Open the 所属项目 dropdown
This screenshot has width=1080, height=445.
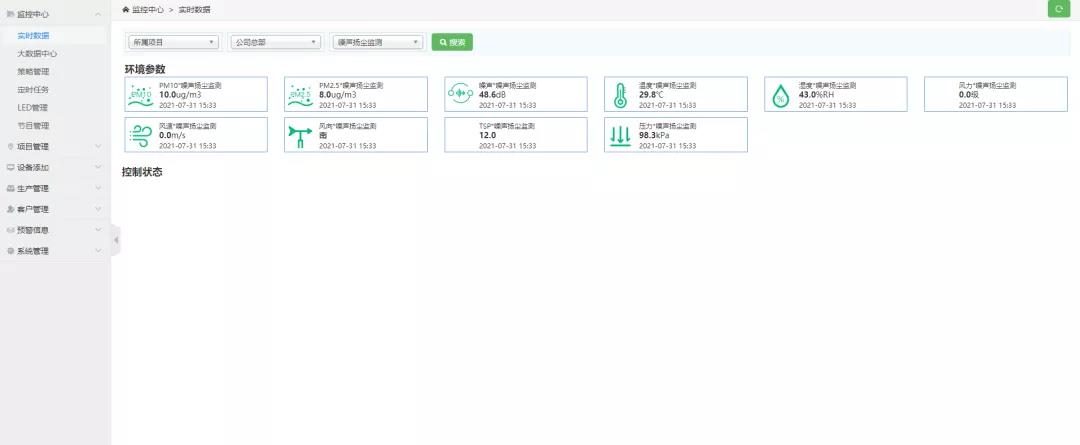coord(174,42)
